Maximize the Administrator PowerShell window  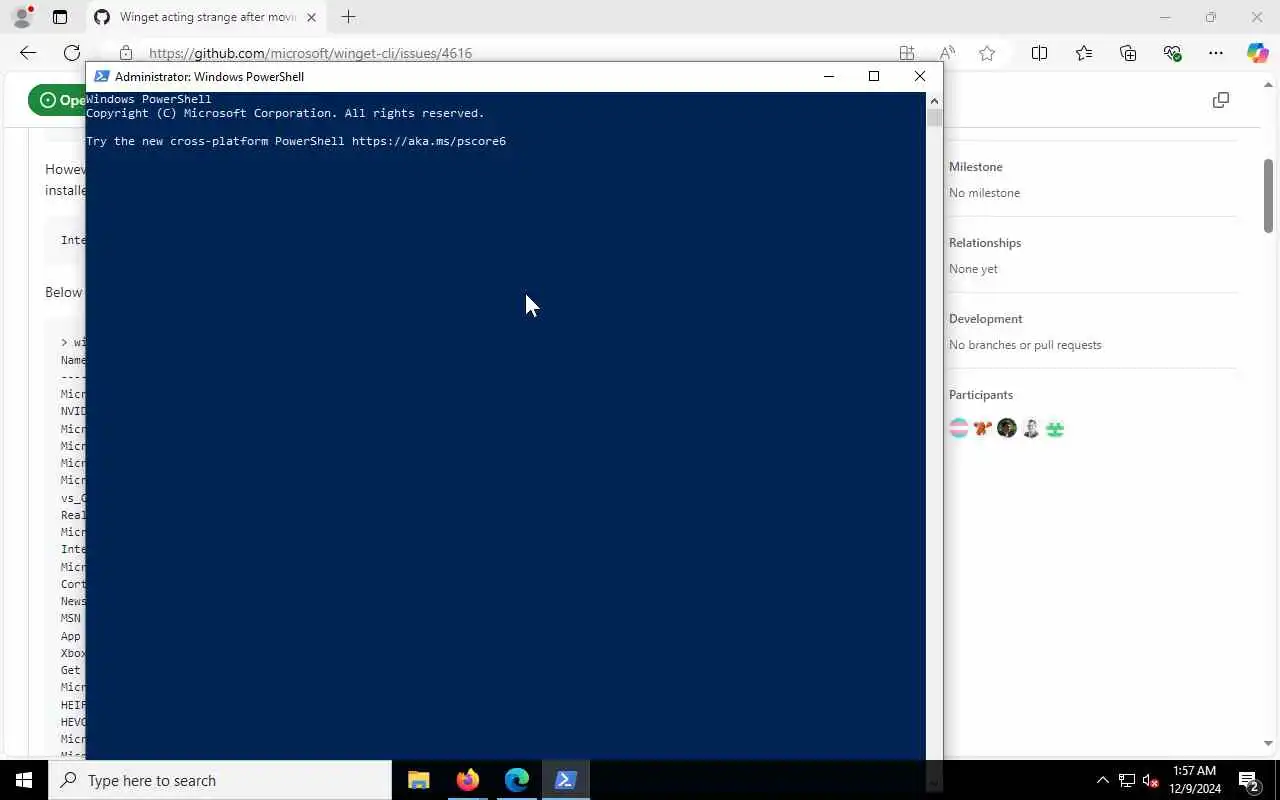[874, 76]
